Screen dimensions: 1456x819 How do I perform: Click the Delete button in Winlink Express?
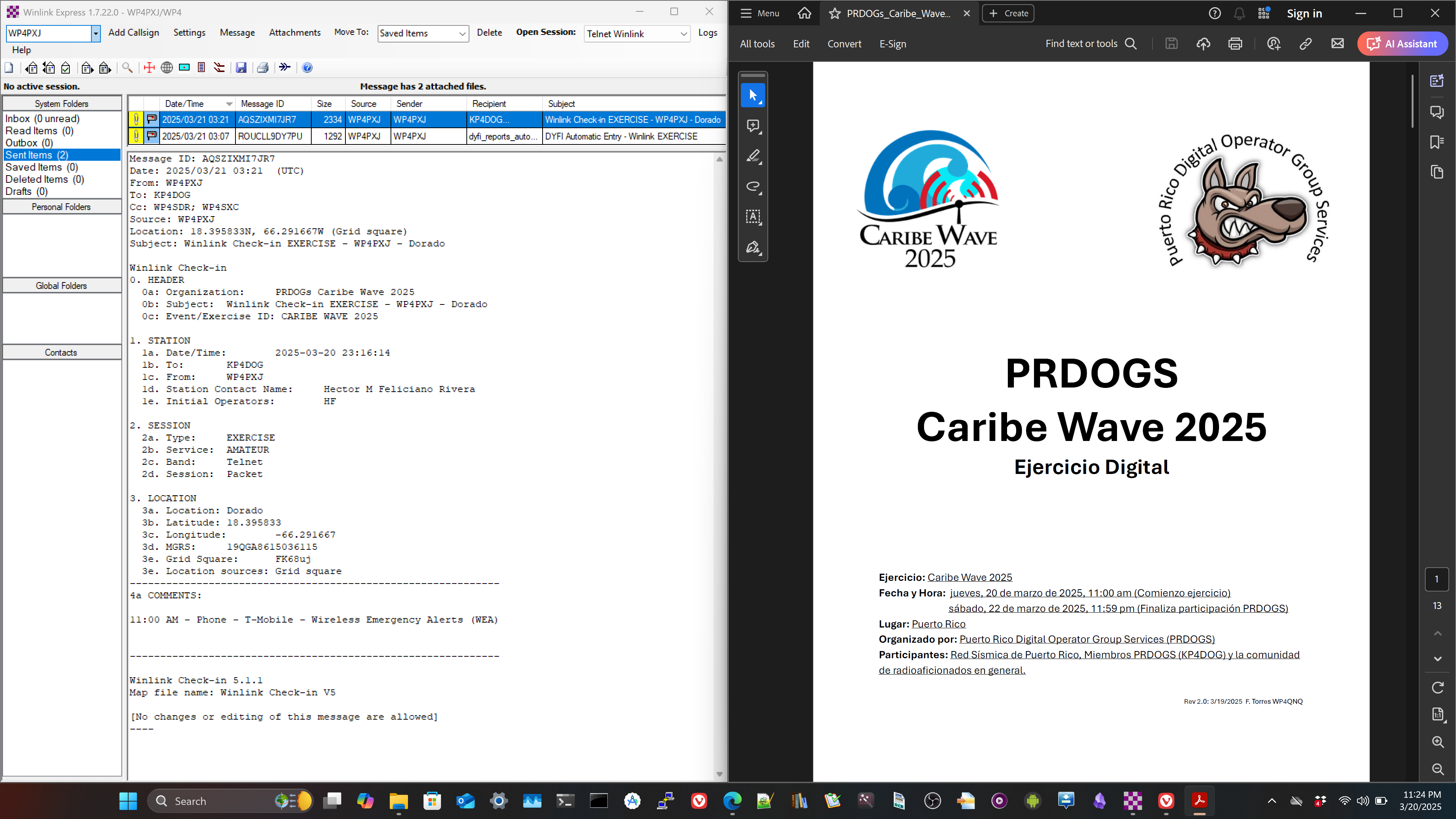[x=490, y=33]
